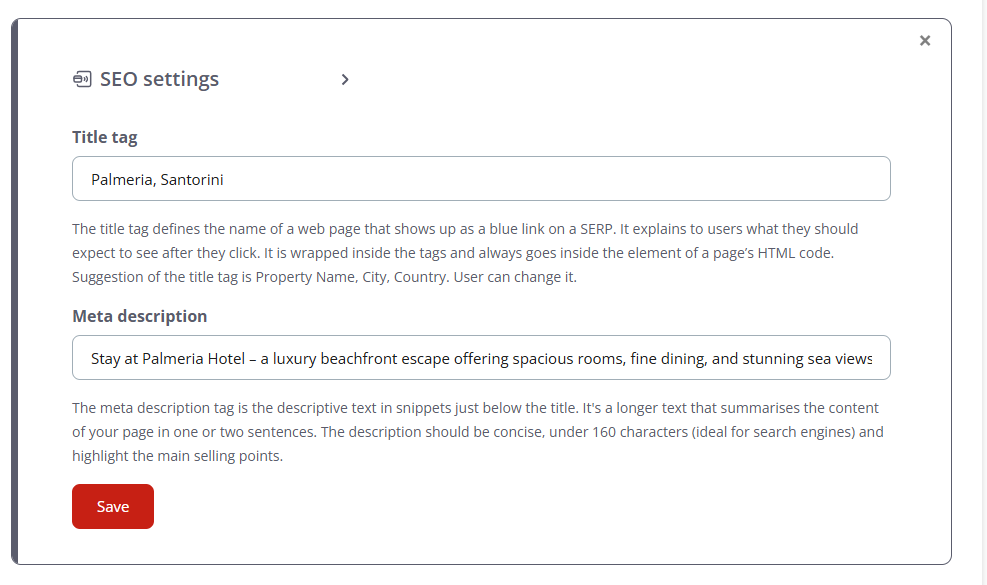Click the SEO settings tag icon

(82, 80)
